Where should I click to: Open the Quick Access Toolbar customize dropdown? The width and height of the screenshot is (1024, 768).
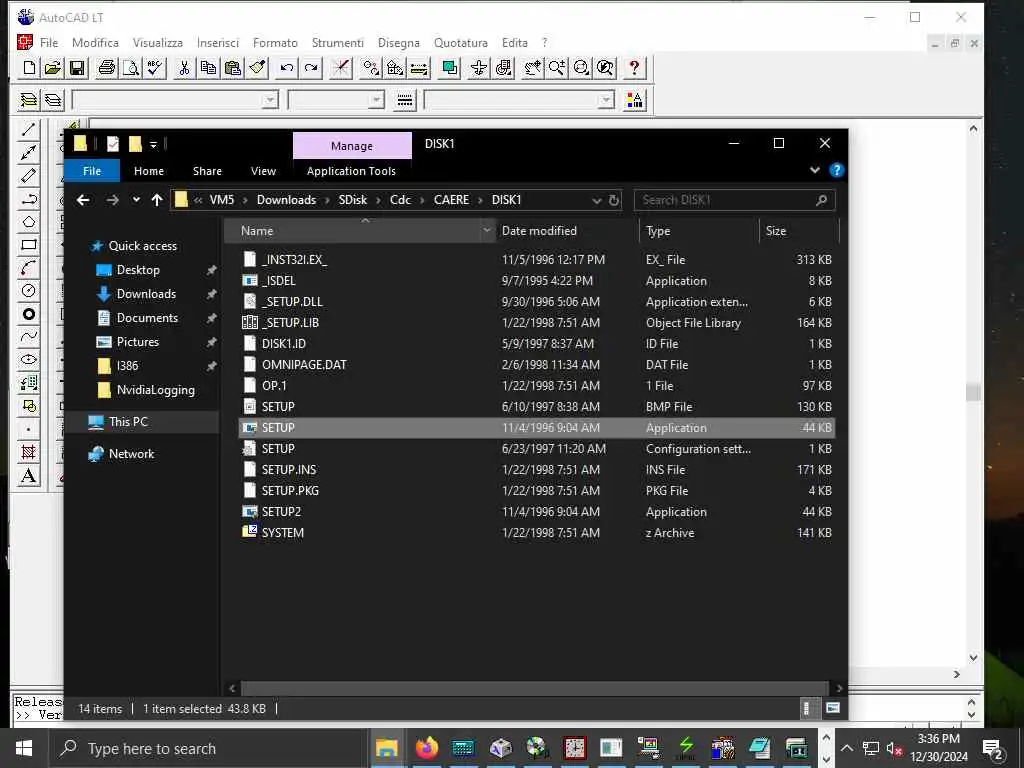click(153, 144)
